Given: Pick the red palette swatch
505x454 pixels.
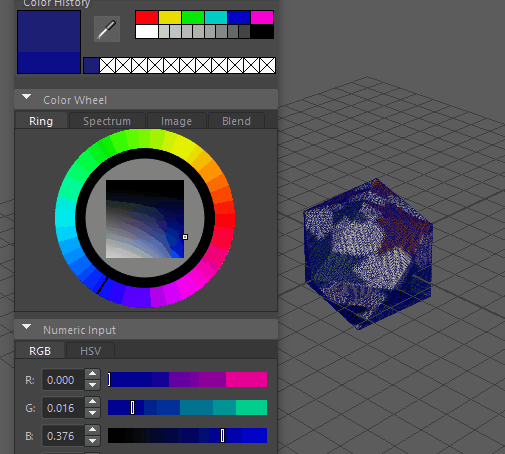Looking at the screenshot, I should pyautogui.click(x=147, y=18).
